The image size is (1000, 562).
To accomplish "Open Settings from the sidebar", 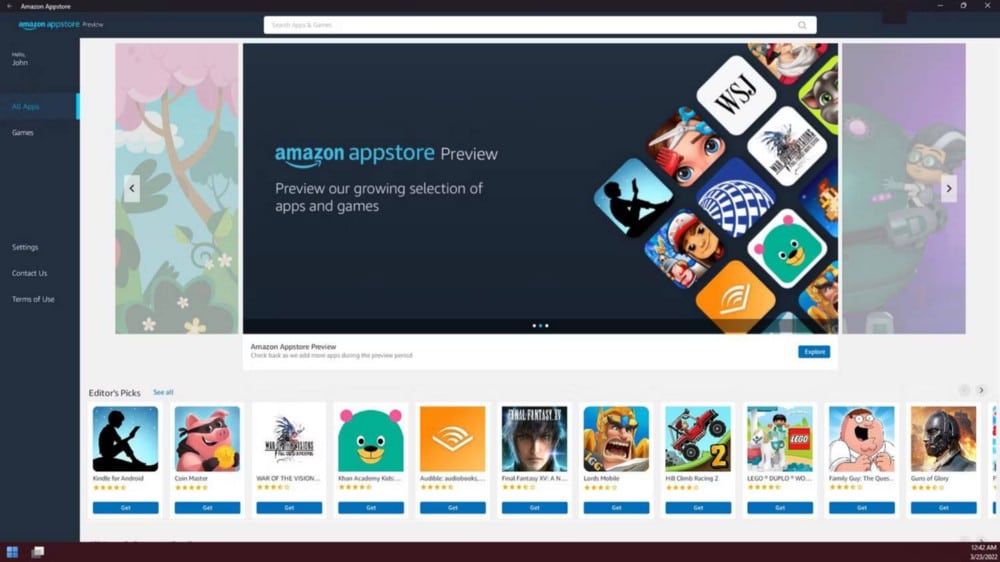I will [26, 247].
